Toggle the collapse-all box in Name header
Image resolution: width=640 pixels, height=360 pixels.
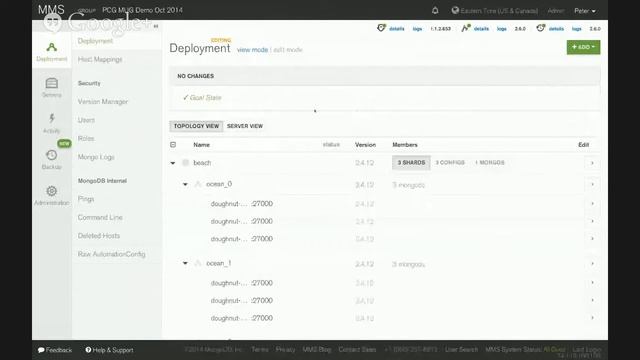173,145
